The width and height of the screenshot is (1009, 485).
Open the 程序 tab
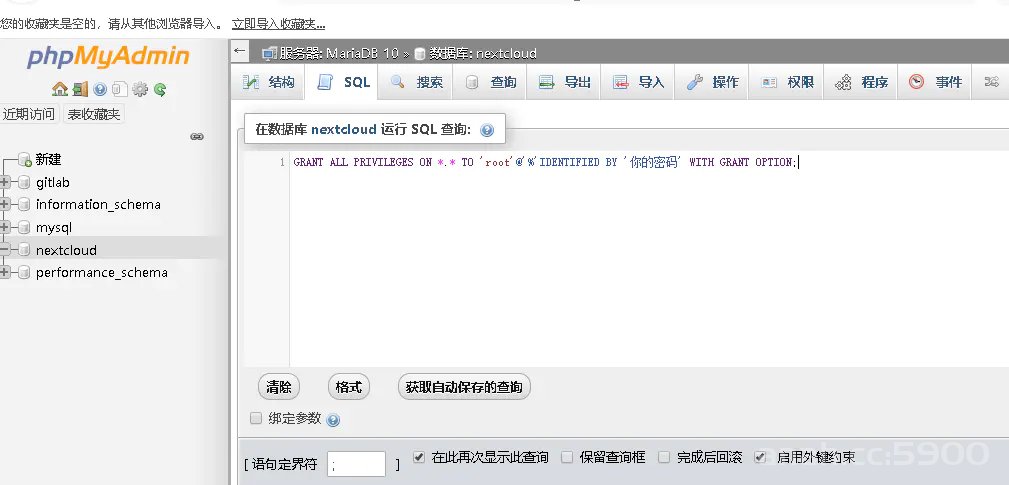tap(860, 82)
